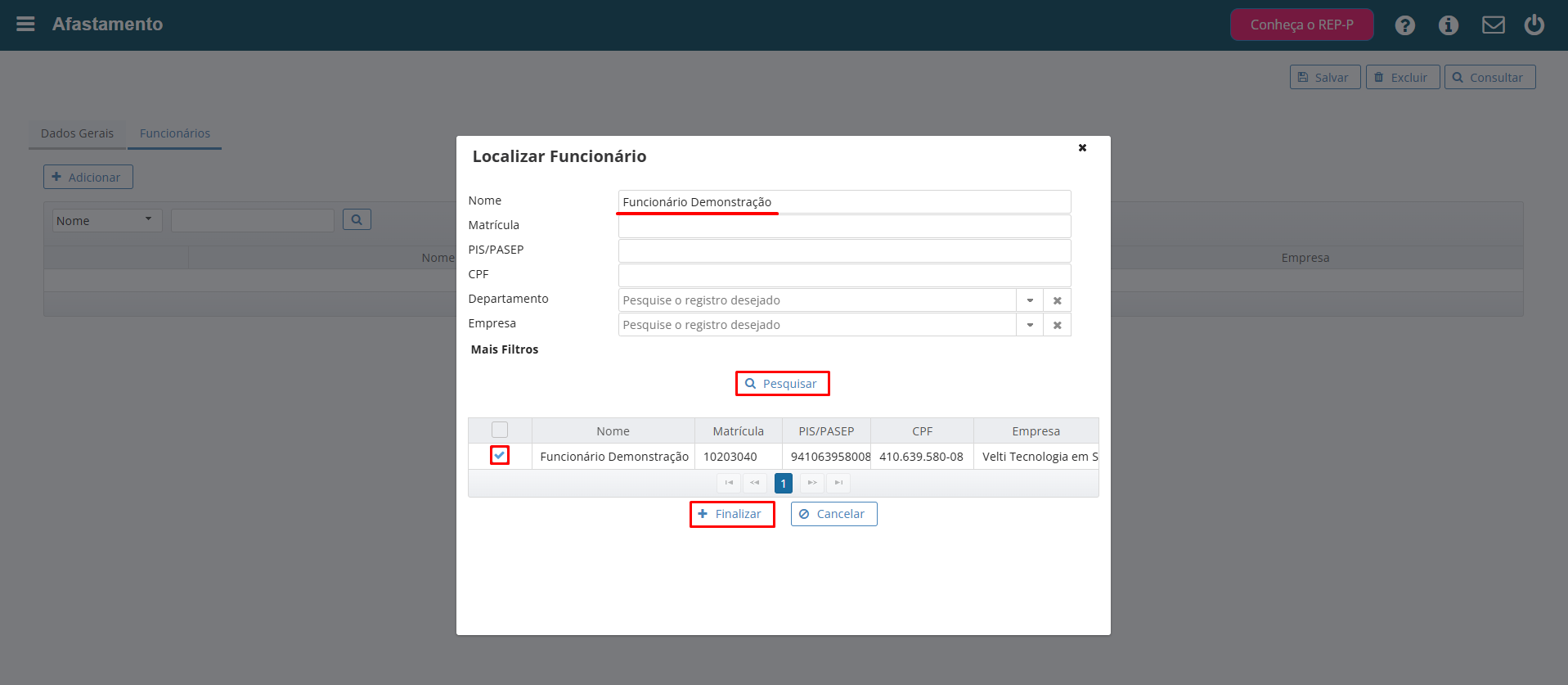Clear the Empresa field selection
The height and width of the screenshot is (685, 1568).
(1057, 325)
